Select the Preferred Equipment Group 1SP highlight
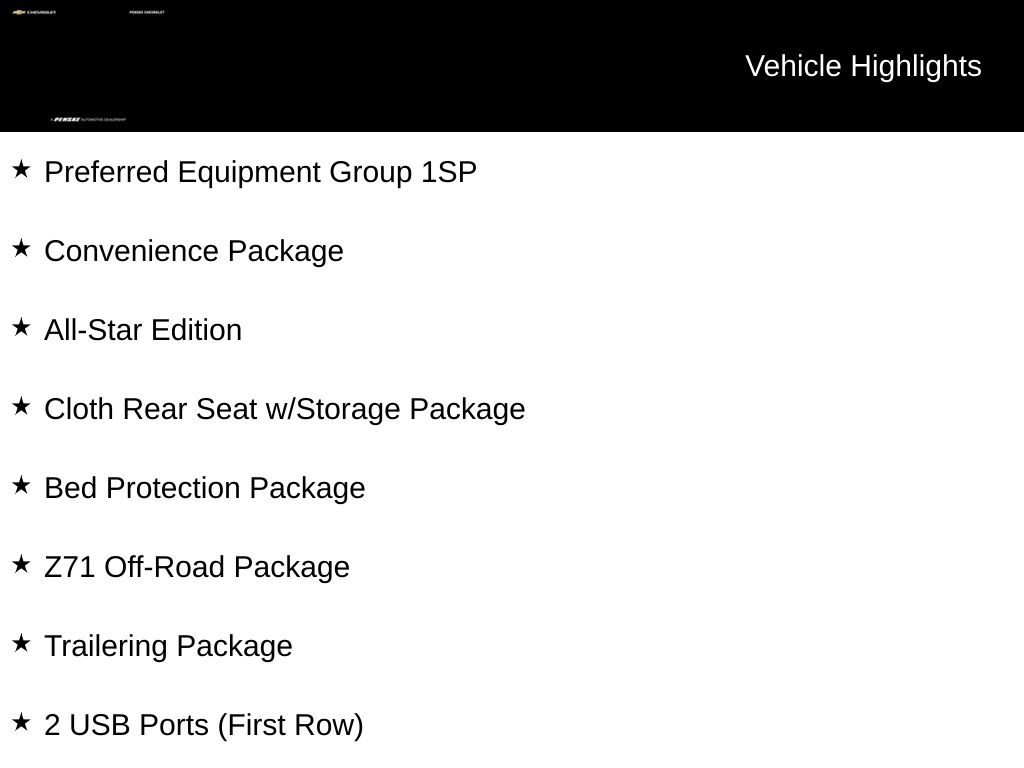Image resolution: width=1024 pixels, height=768 pixels. (x=261, y=173)
